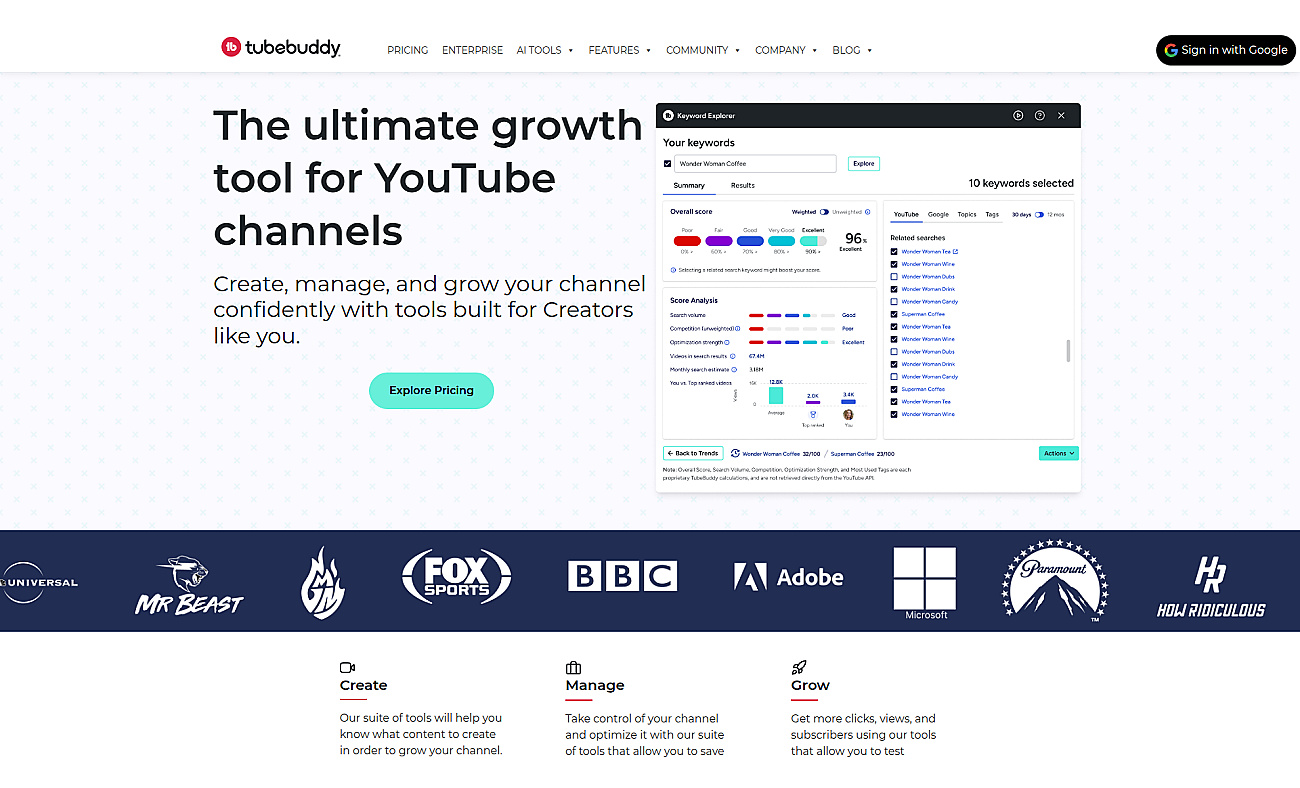Select the YouTube tab in related searches
Screen dimensions: 1300x788
point(906,214)
